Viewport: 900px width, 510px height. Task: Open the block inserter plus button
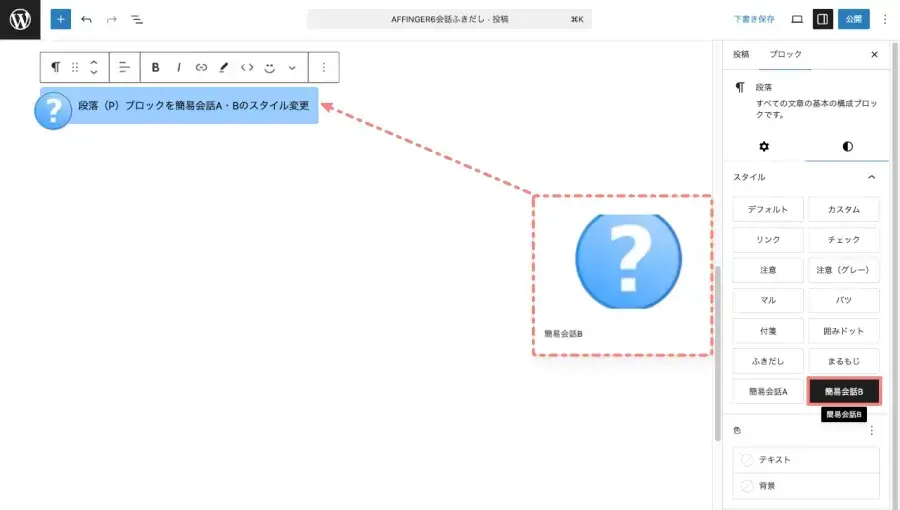[60, 20]
